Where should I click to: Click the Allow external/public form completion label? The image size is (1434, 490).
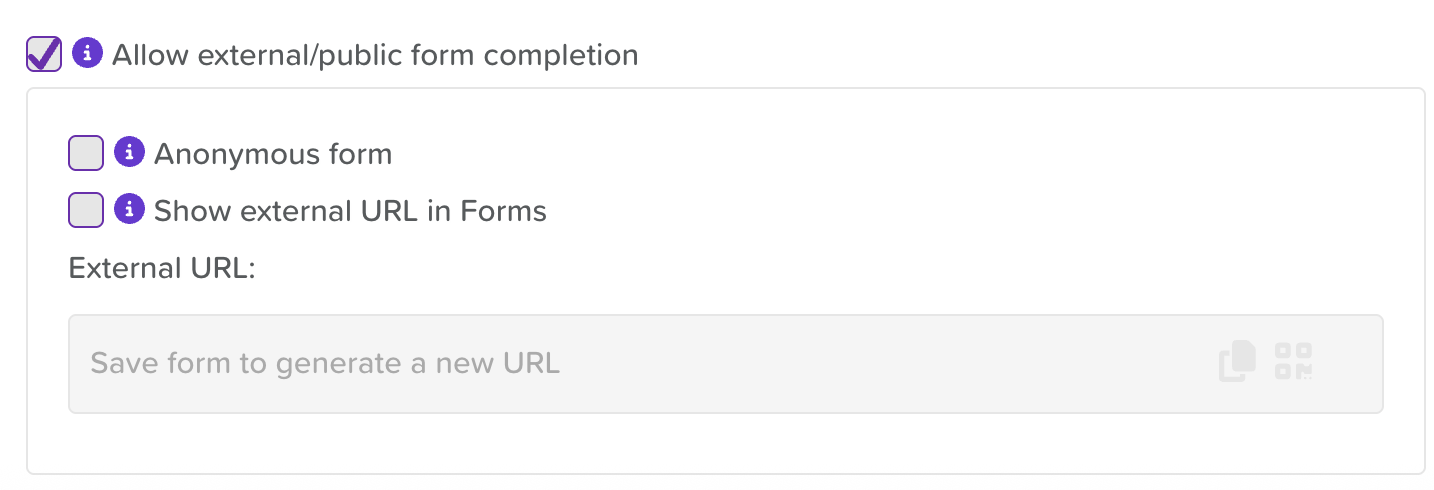[375, 54]
